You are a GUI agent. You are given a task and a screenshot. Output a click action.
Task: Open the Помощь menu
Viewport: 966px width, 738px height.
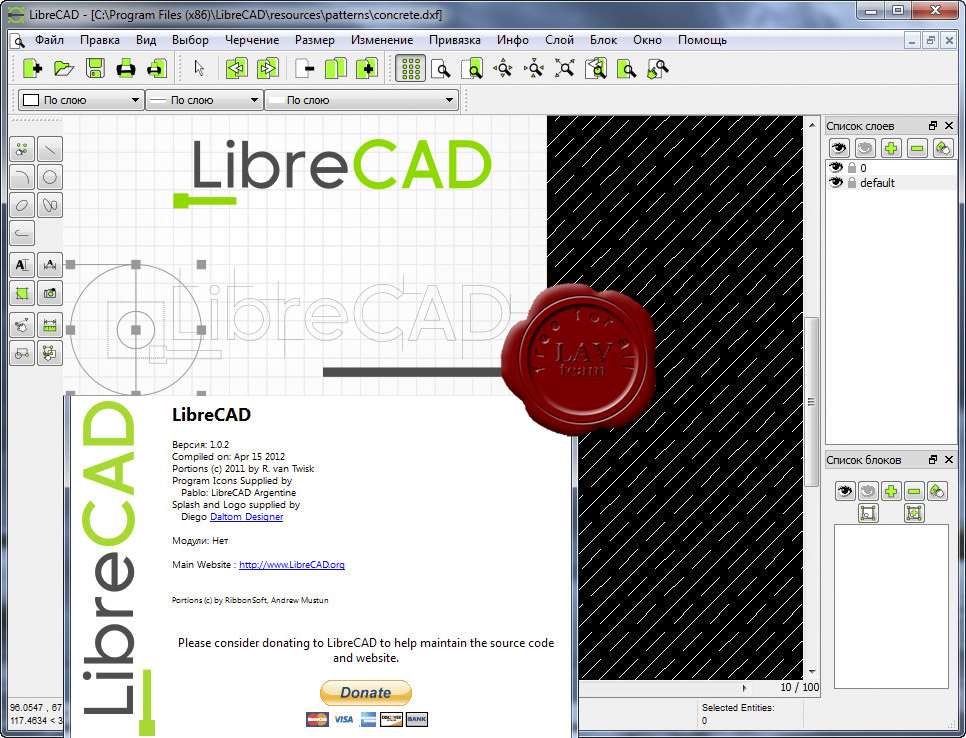pos(702,40)
